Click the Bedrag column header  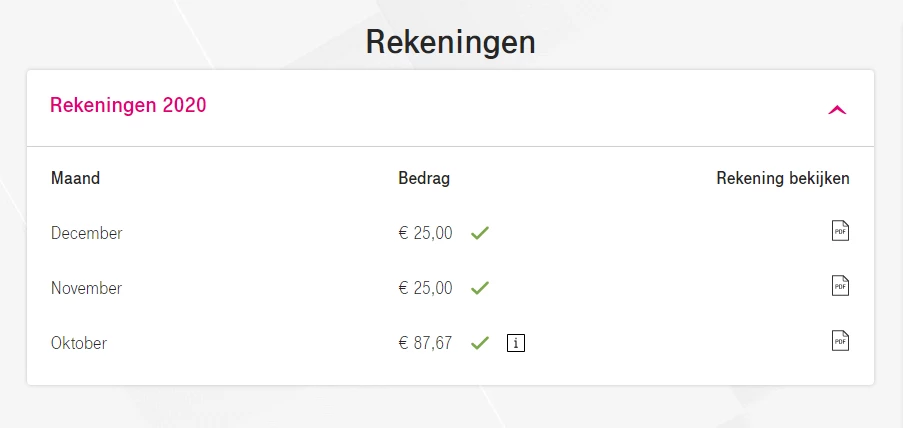click(424, 179)
